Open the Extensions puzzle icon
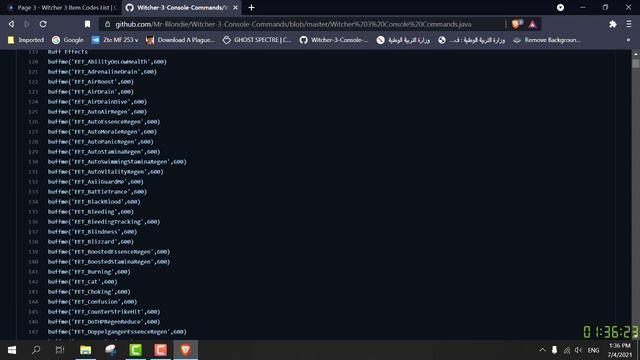This screenshot has height=360, width=640. (x=613, y=24)
